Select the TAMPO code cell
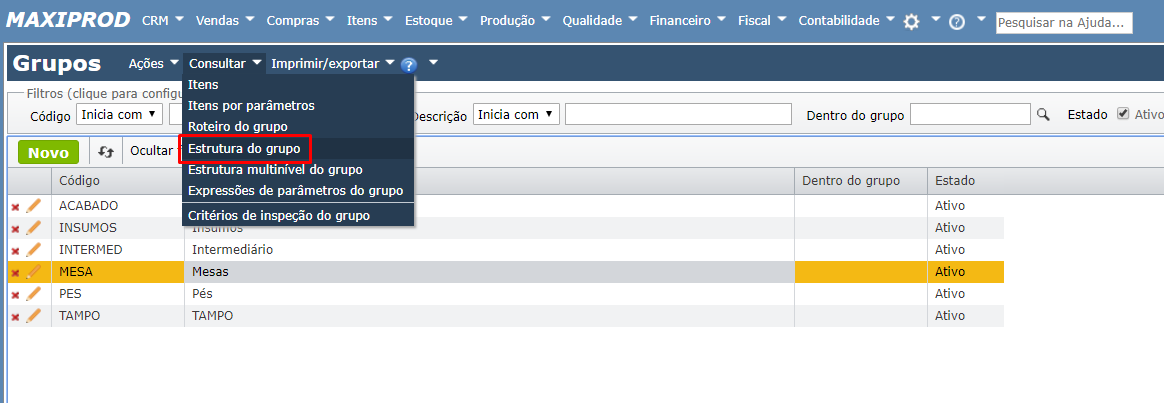 117,316
